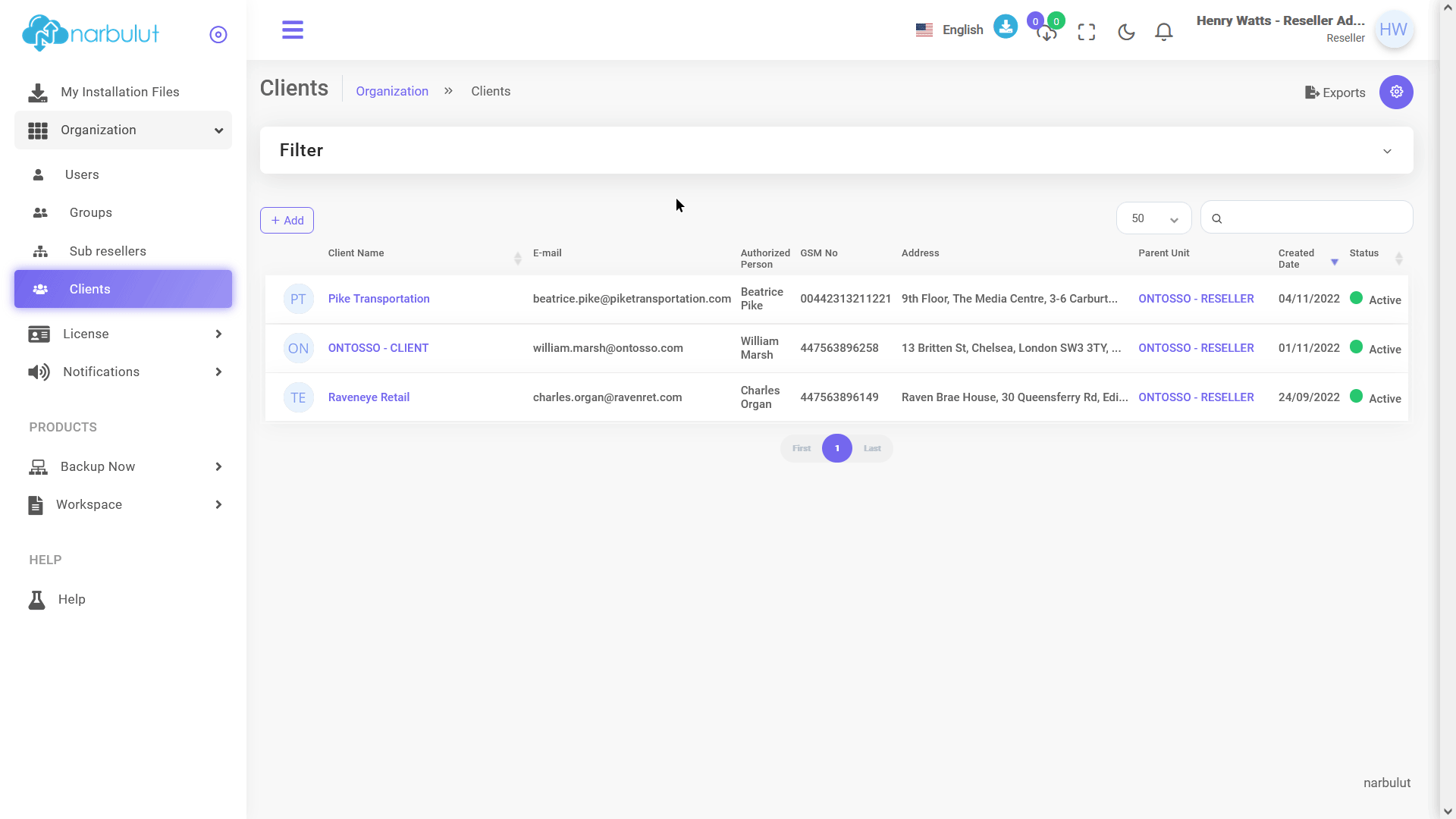1456x819 pixels.
Task: Open the hamburger menu
Action: pos(293,30)
